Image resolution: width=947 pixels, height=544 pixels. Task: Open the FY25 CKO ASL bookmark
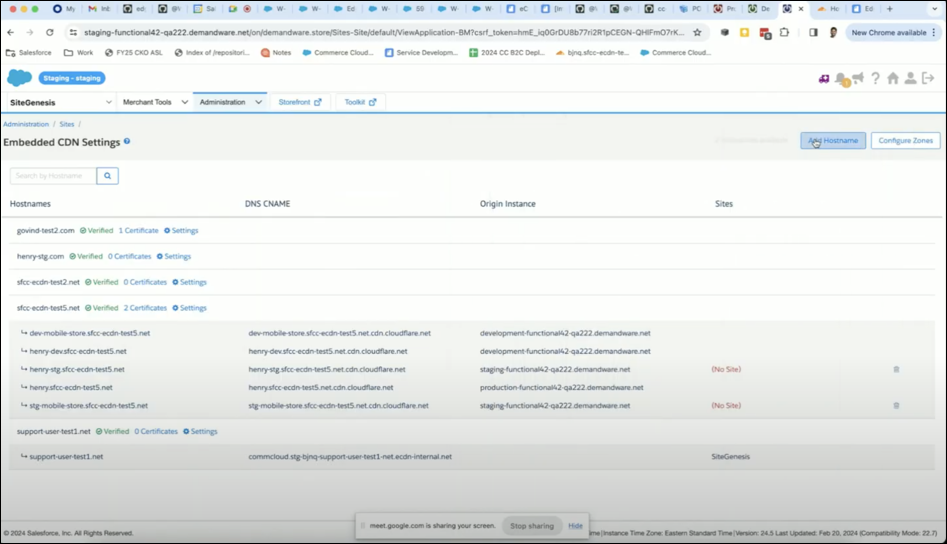(133, 53)
